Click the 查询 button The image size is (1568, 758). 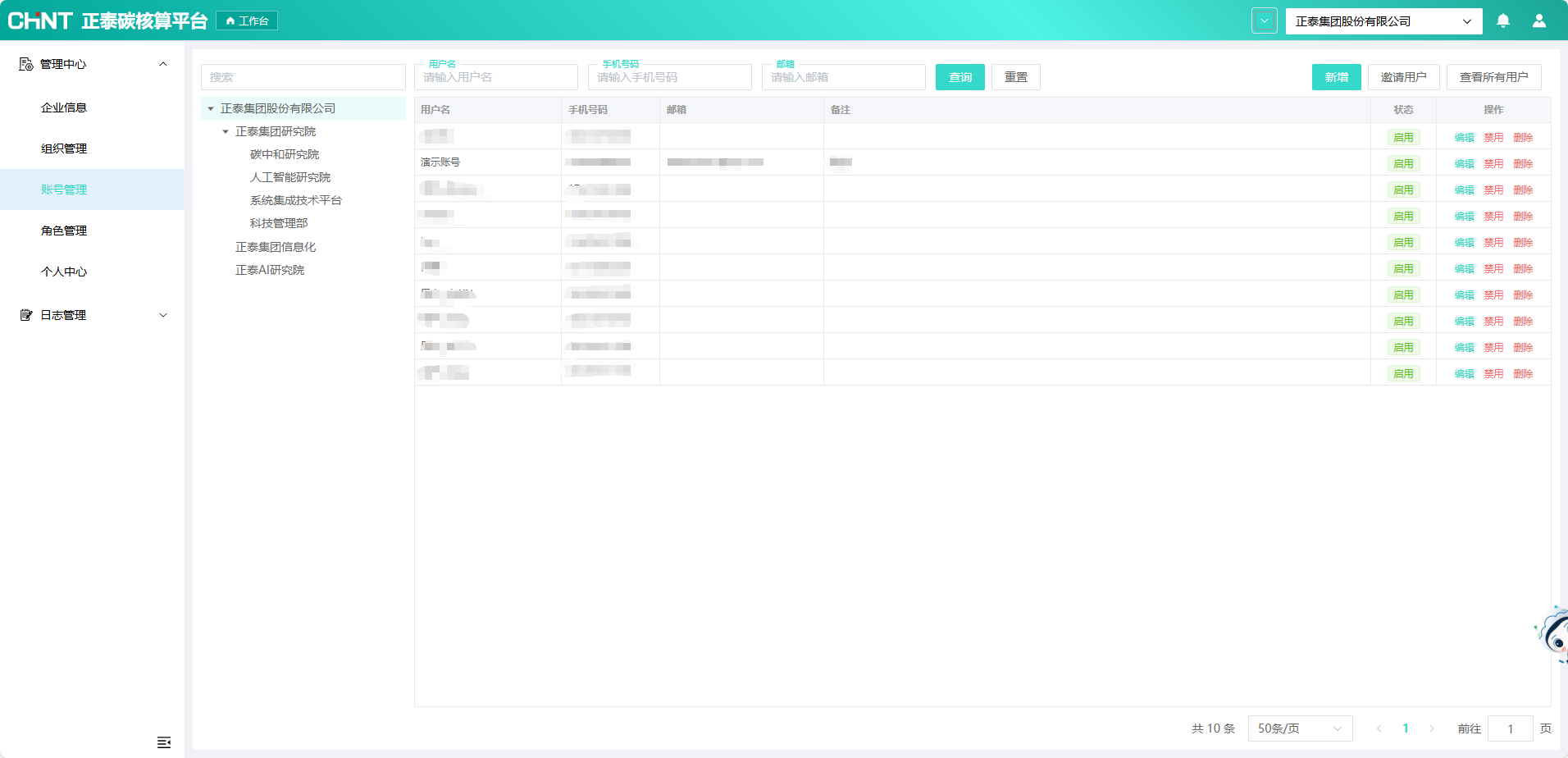pos(960,77)
